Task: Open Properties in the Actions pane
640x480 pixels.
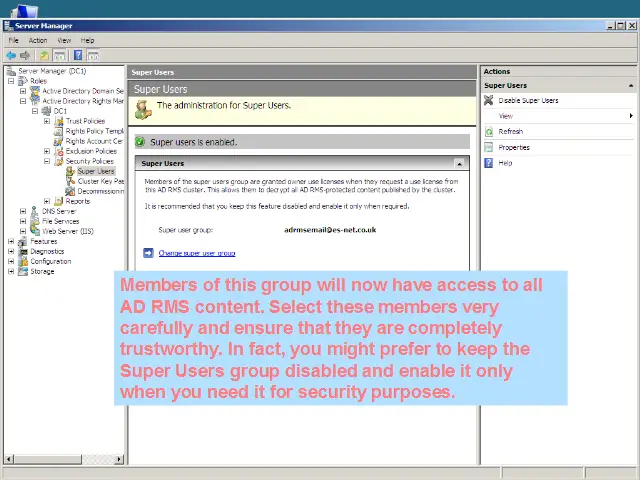Action: (x=514, y=147)
